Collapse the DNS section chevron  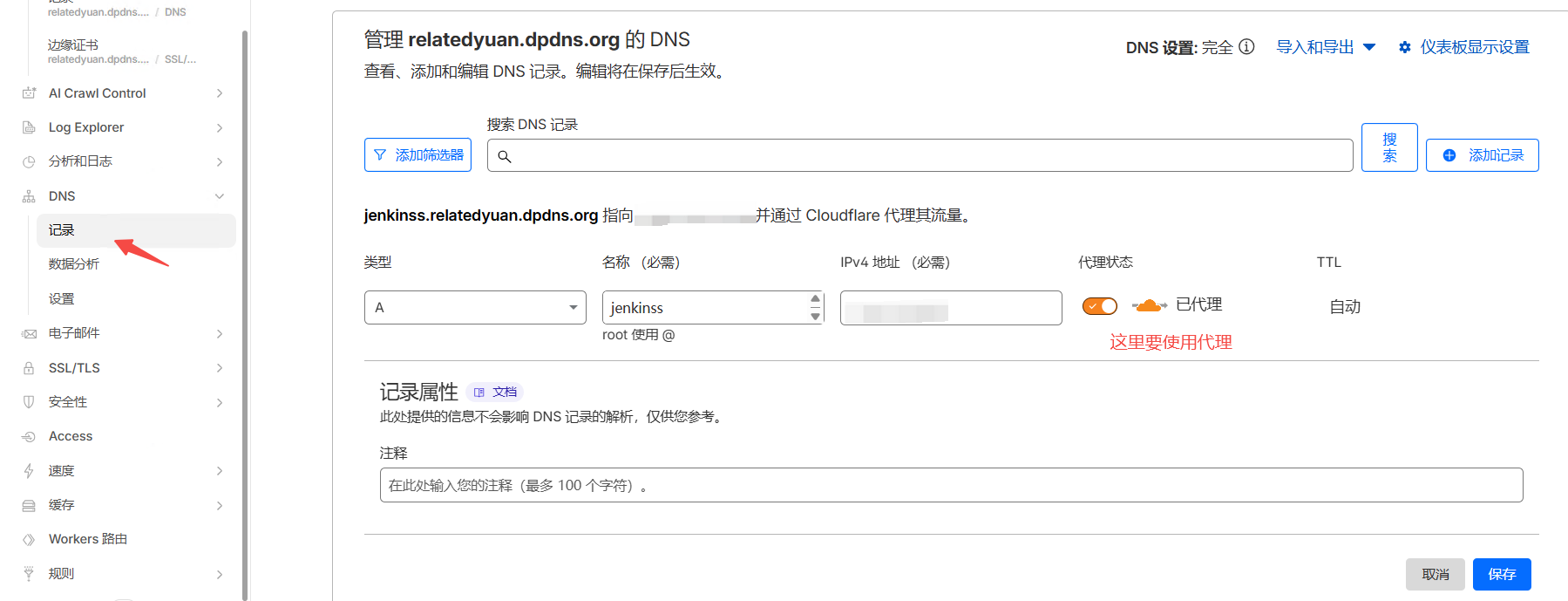220,196
